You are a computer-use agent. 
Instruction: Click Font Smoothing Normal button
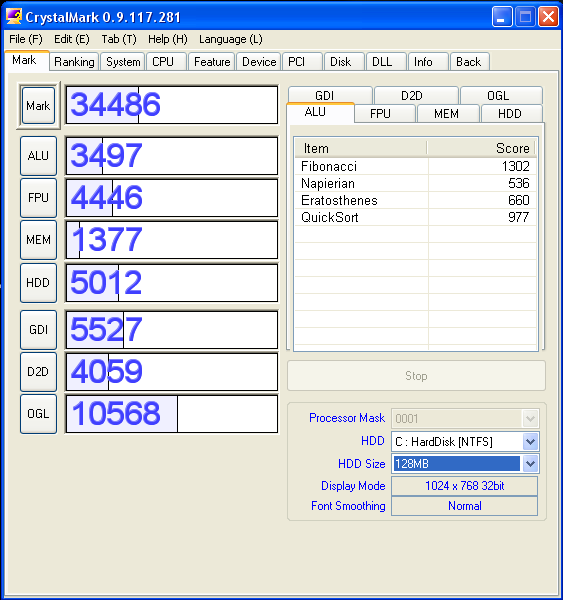(x=465, y=506)
